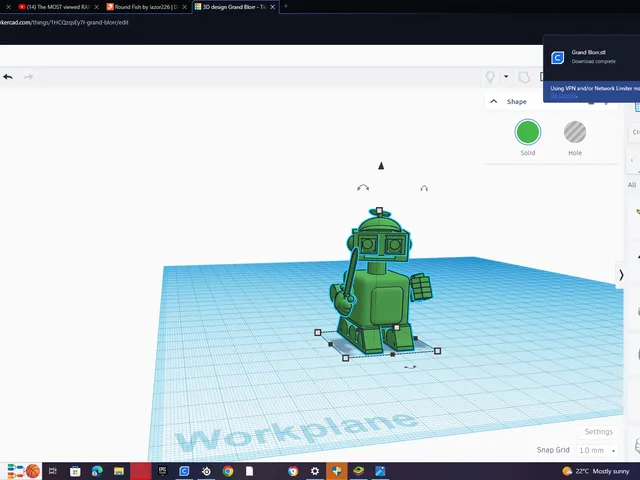
Task: Open the blank document icon in the taskbar
Action: (249, 471)
